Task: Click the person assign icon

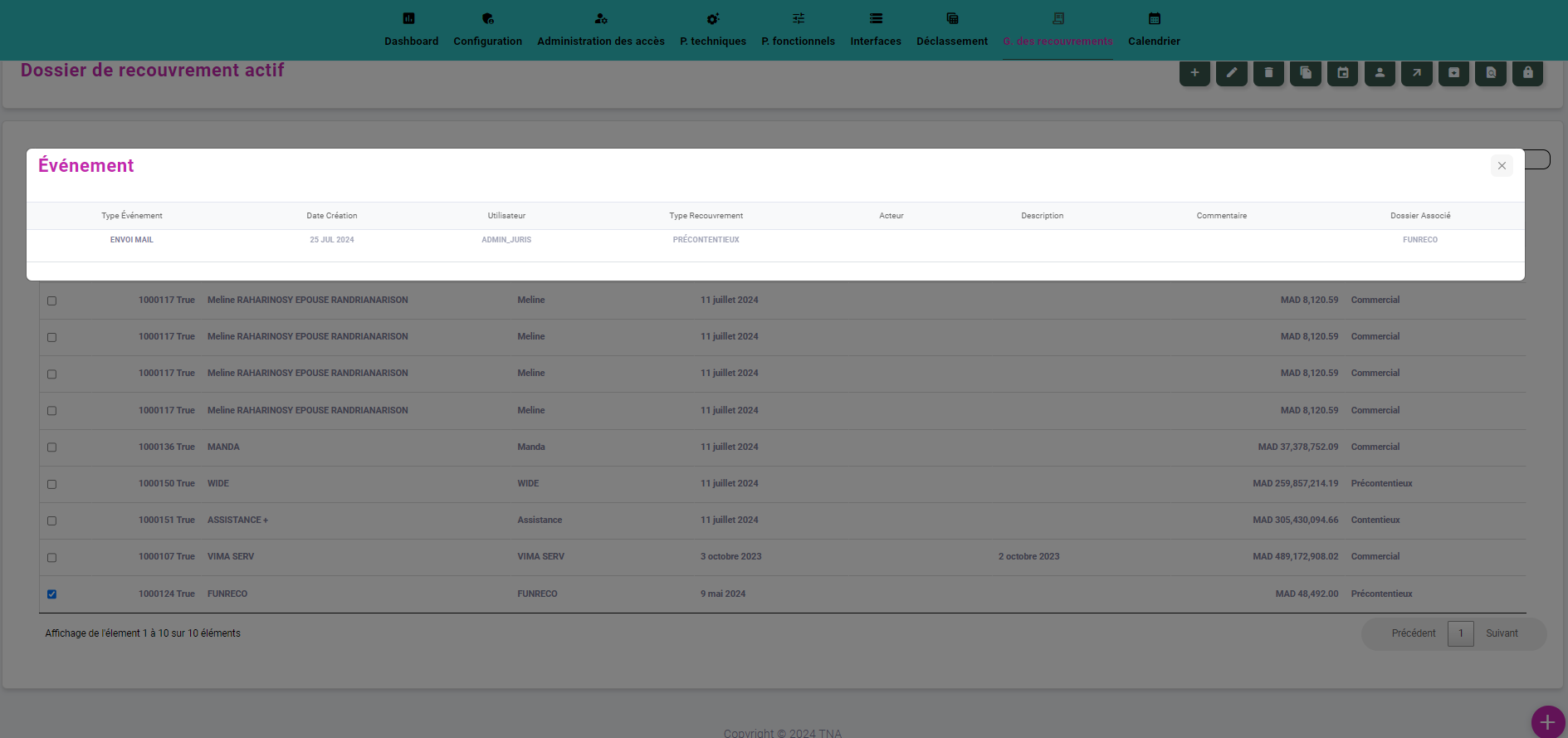Action: coord(1380,73)
